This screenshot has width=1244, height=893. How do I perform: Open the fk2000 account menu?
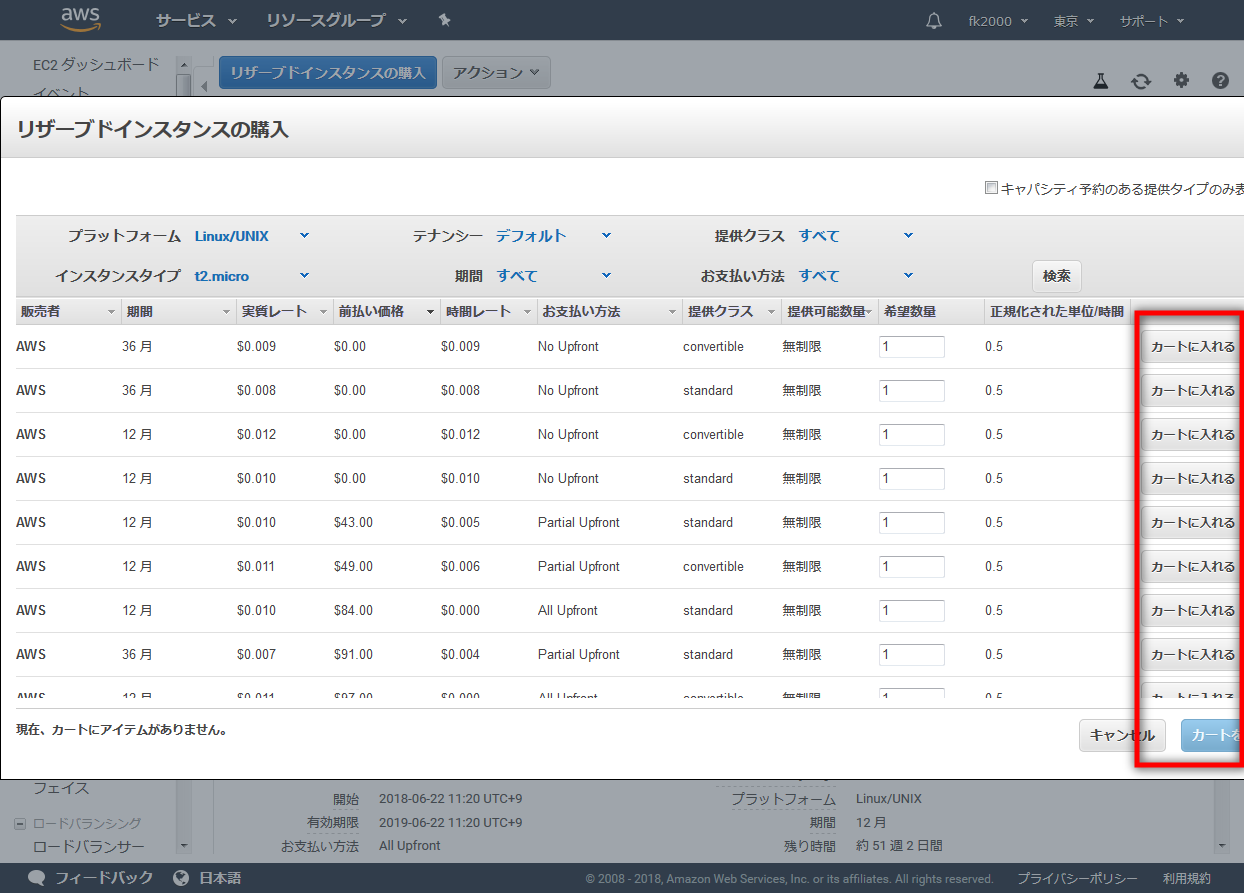coord(998,21)
